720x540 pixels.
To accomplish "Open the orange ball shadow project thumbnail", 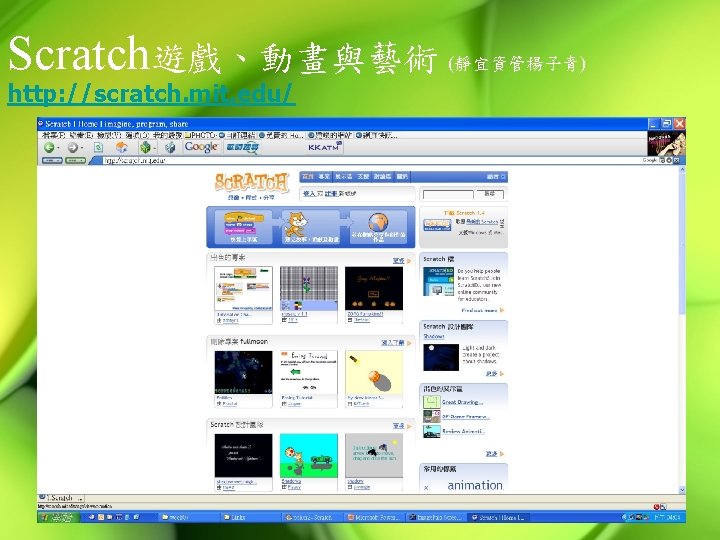I will tap(374, 372).
